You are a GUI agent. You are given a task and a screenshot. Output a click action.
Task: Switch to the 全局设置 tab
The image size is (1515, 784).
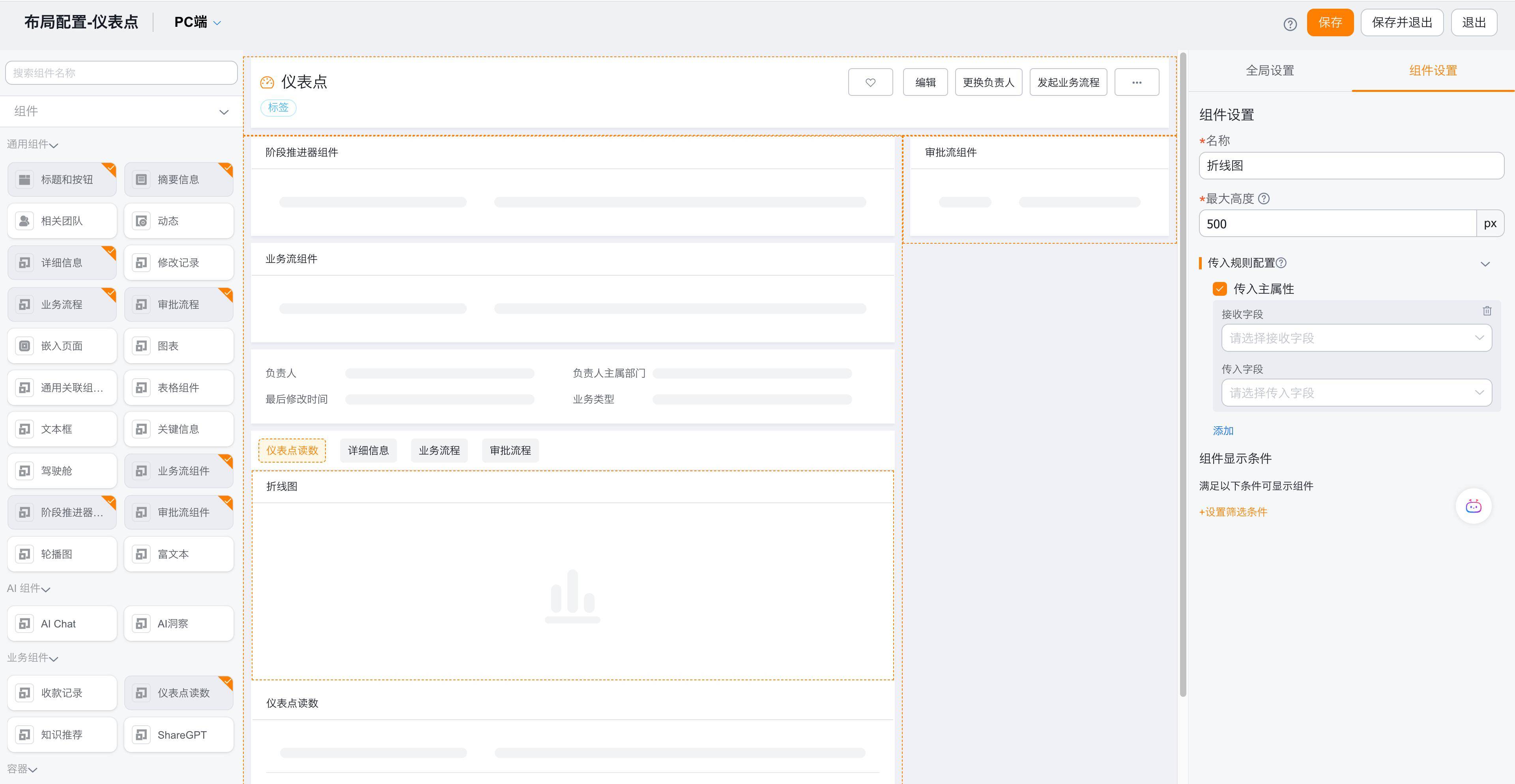point(1270,71)
